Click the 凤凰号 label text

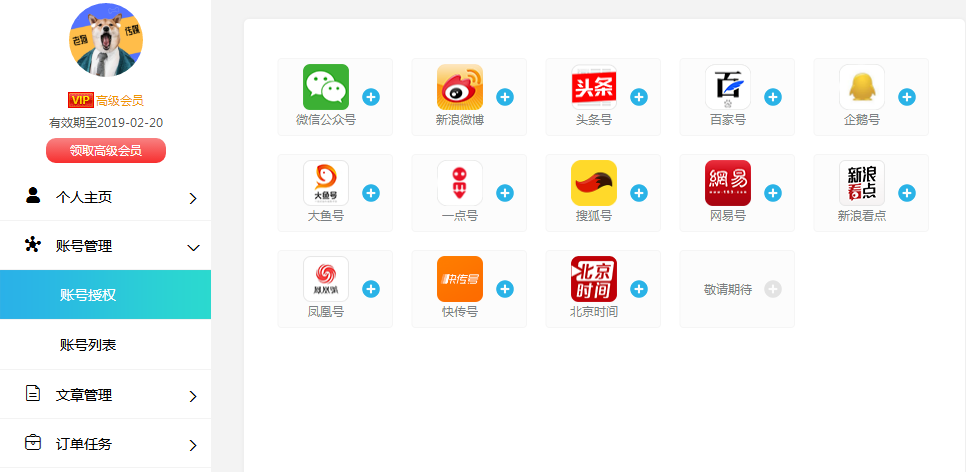(x=326, y=312)
